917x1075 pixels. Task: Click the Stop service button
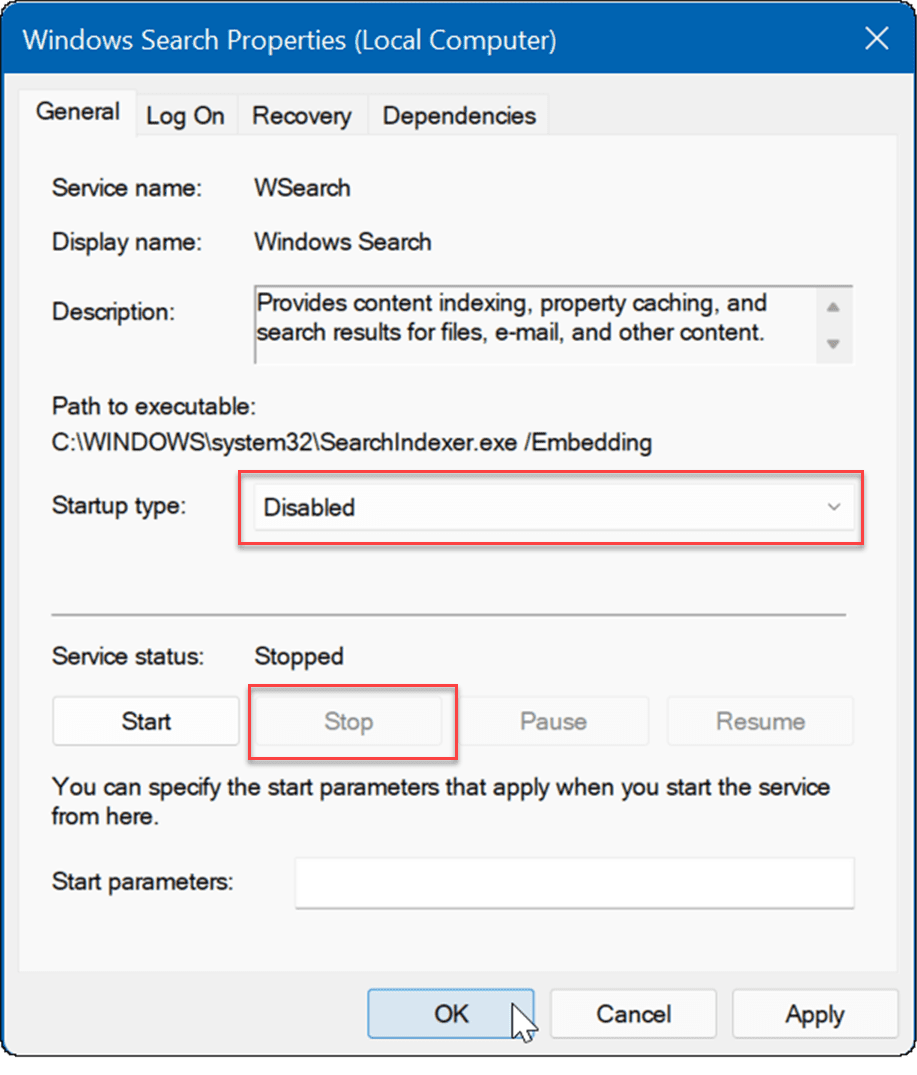click(348, 721)
